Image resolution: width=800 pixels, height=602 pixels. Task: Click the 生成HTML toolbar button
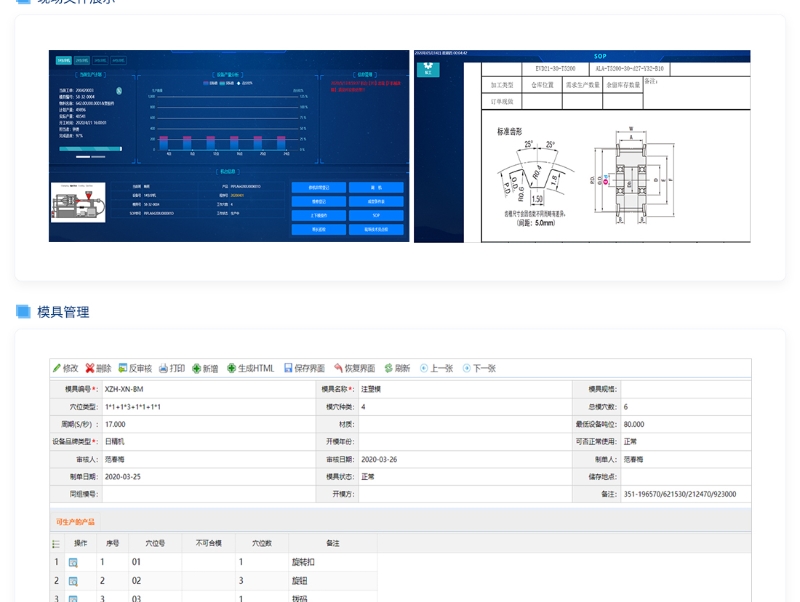pos(251,368)
